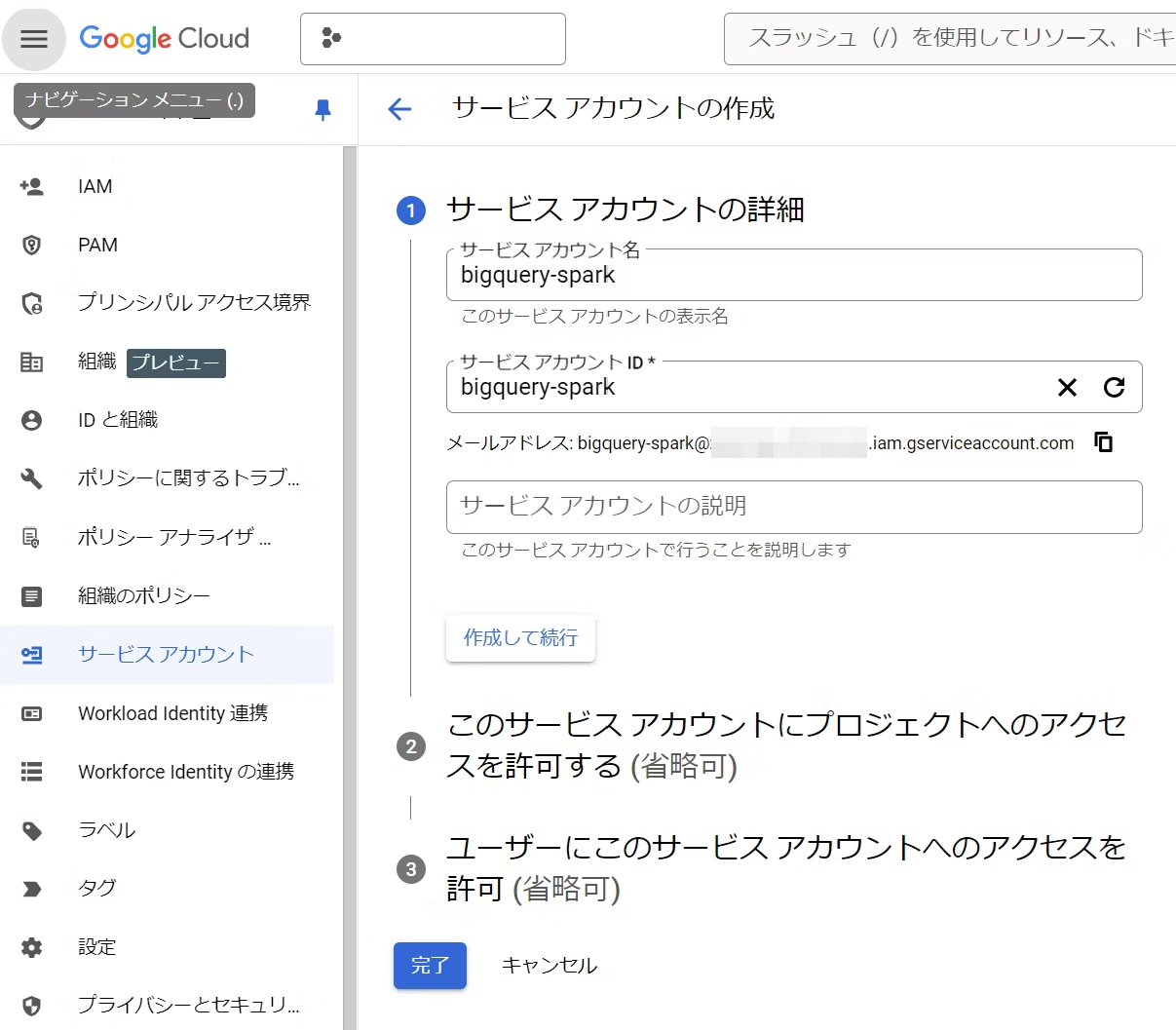The height and width of the screenshot is (1030, 1176).
Task: Click the 組織のポリシー document icon
Action: click(x=32, y=595)
